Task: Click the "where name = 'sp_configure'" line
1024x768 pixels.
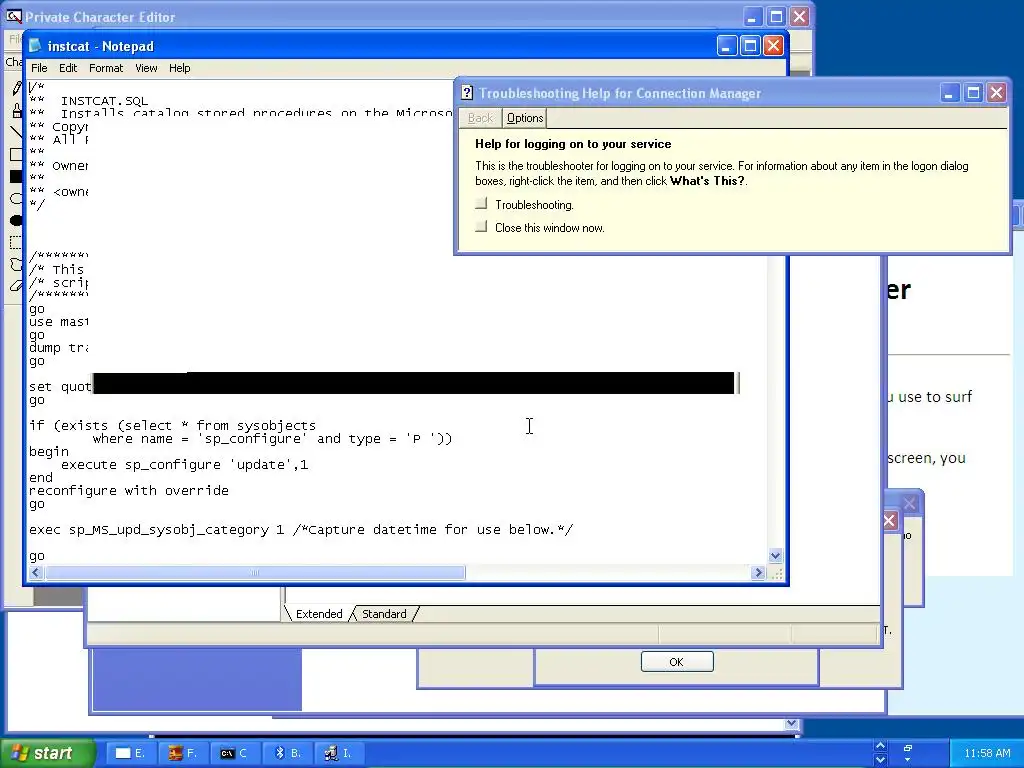Action: 272,439
